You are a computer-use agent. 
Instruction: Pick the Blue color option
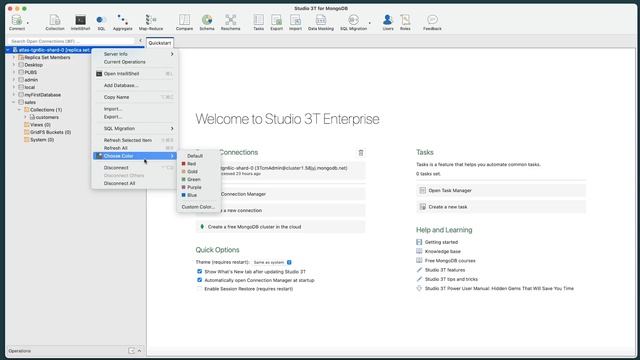pos(199,195)
